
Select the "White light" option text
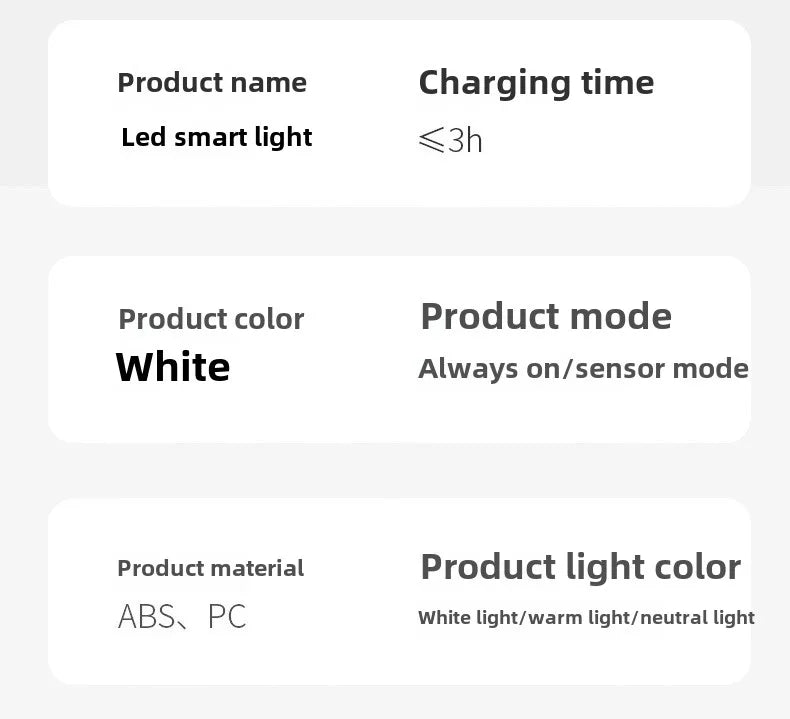coord(468,617)
